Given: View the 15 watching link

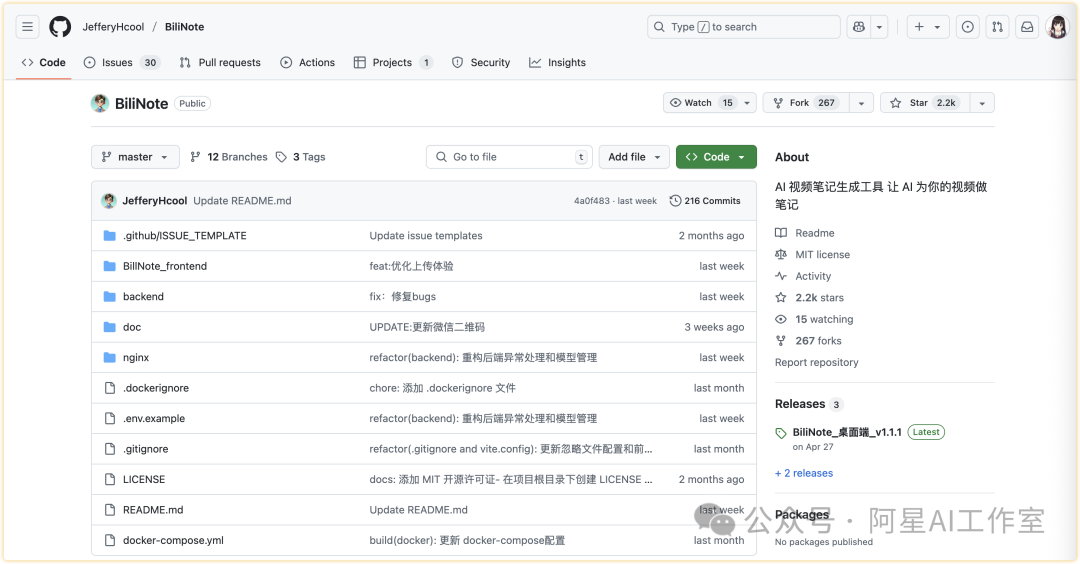Looking at the screenshot, I should click(x=814, y=319).
